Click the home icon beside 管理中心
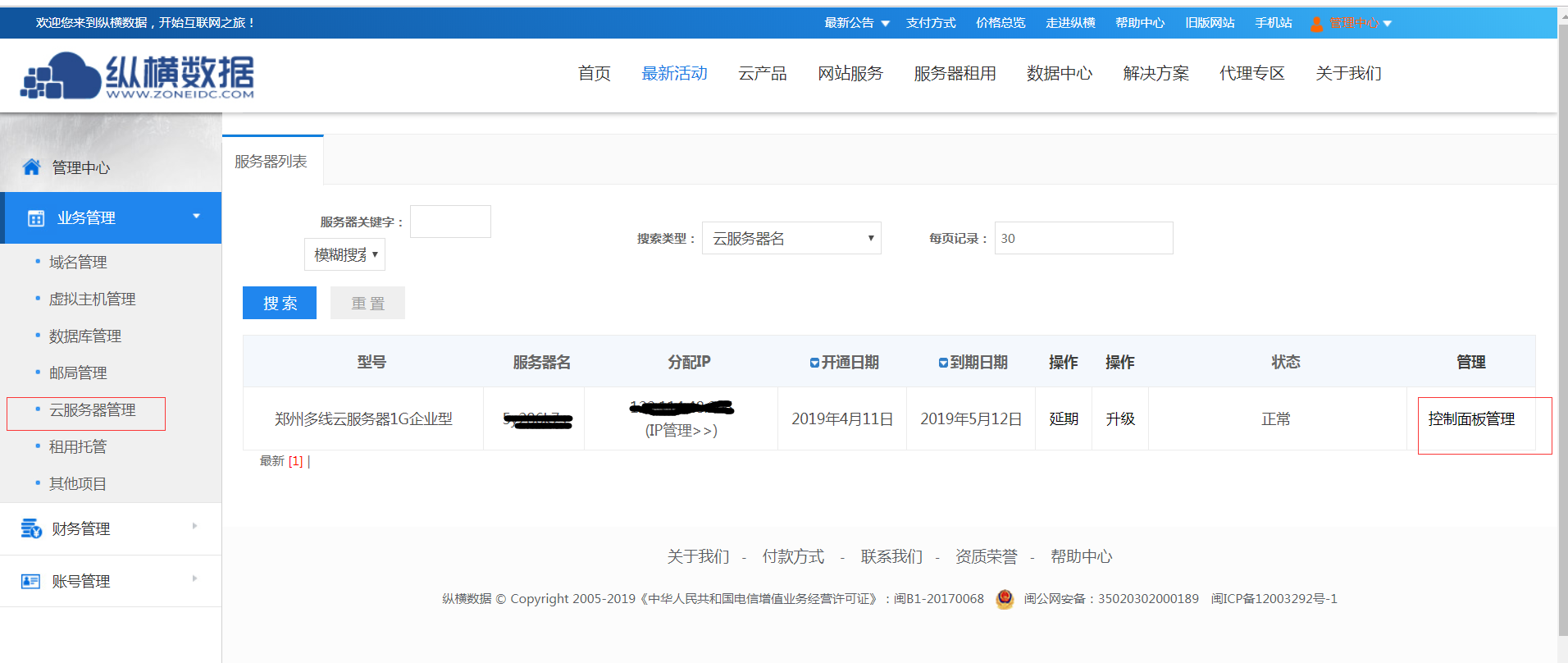The width and height of the screenshot is (1568, 663). coord(32,167)
